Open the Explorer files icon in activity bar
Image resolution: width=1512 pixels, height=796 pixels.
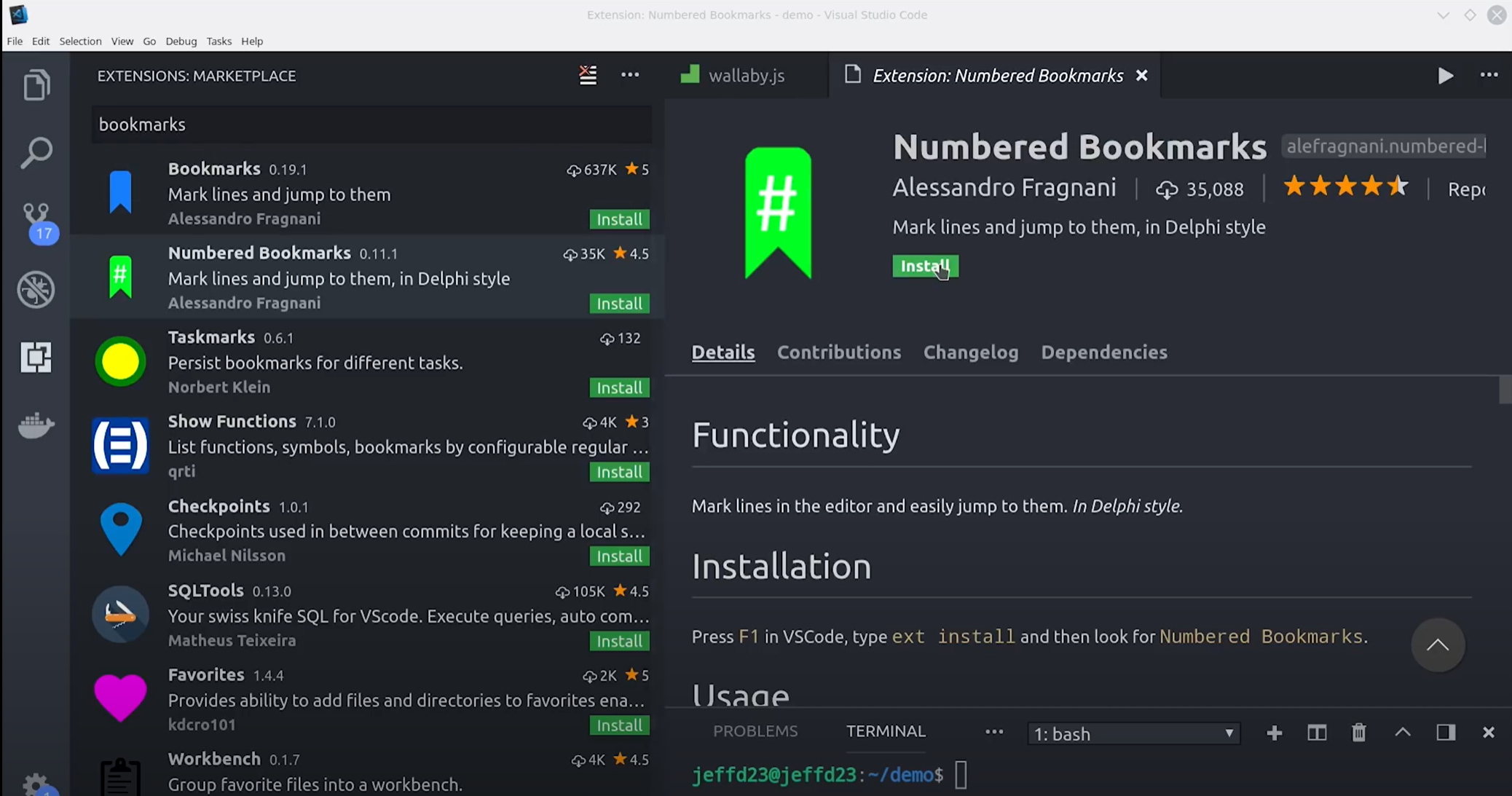36,85
